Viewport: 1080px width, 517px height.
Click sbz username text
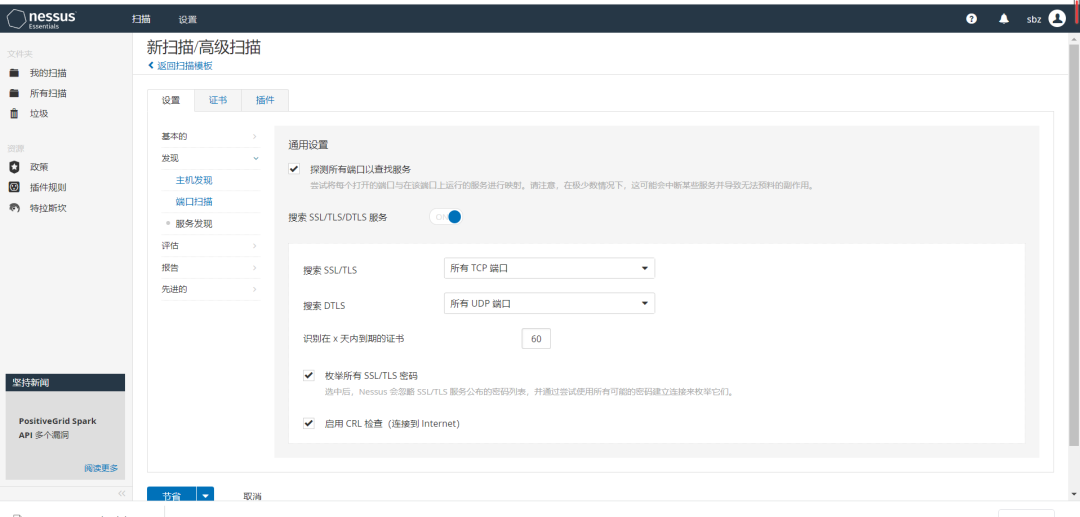click(1033, 19)
